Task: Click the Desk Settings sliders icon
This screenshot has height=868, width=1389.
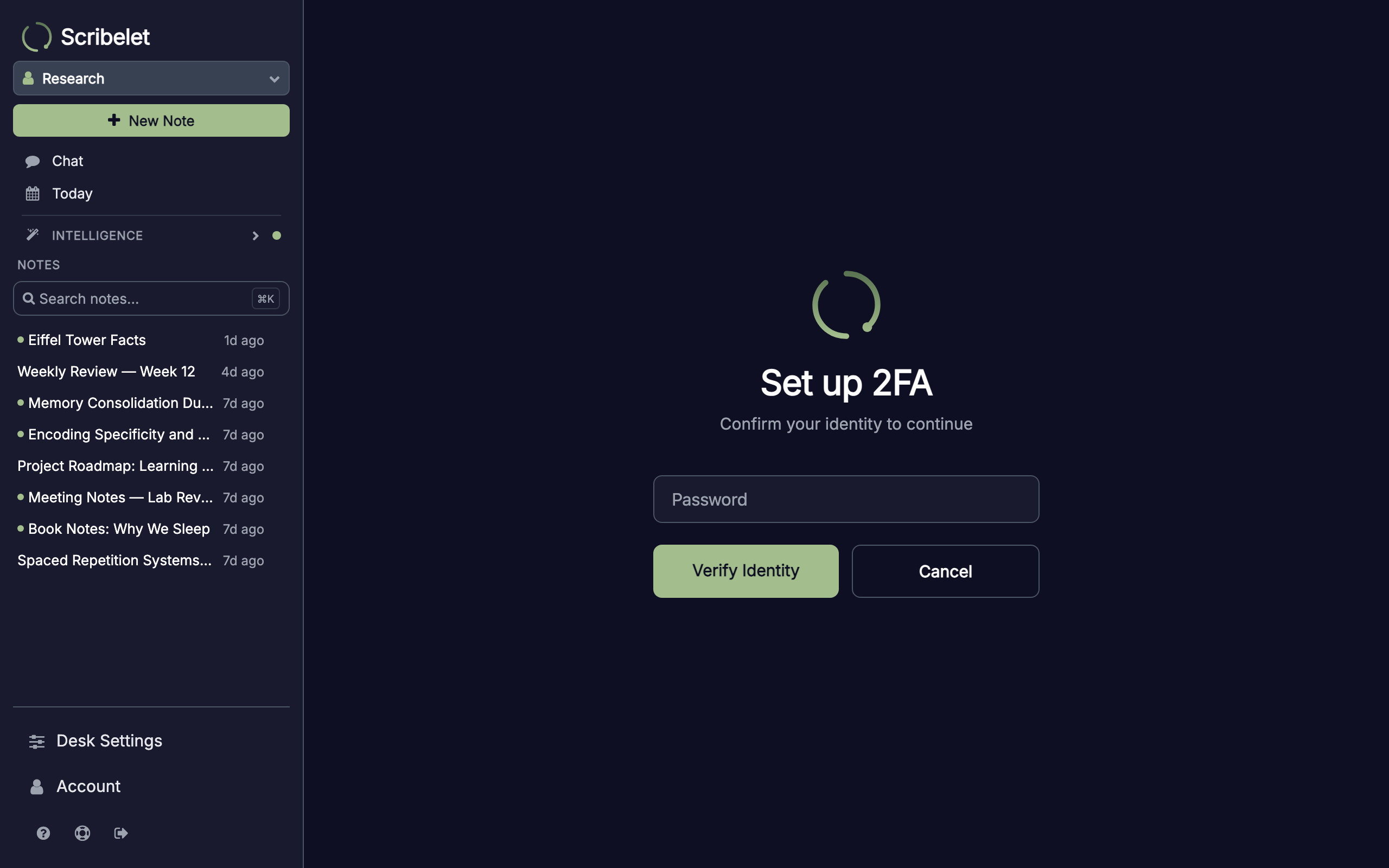Action: [37, 742]
